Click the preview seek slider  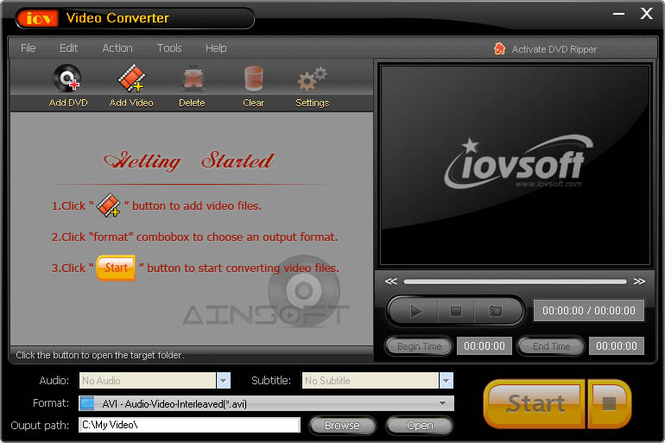(x=514, y=282)
